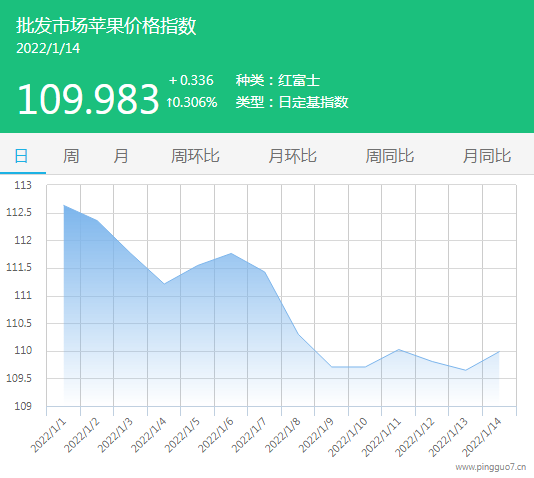Click the chart point at 2022/1/14
The image size is (534, 478).
(499, 351)
